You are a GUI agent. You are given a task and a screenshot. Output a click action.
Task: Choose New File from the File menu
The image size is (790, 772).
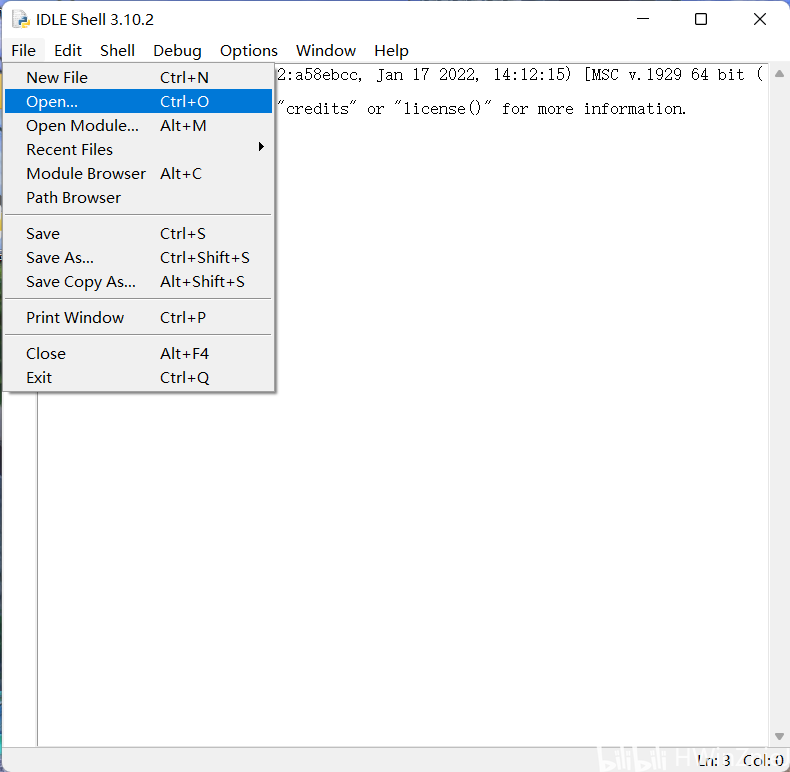[x=139, y=78]
